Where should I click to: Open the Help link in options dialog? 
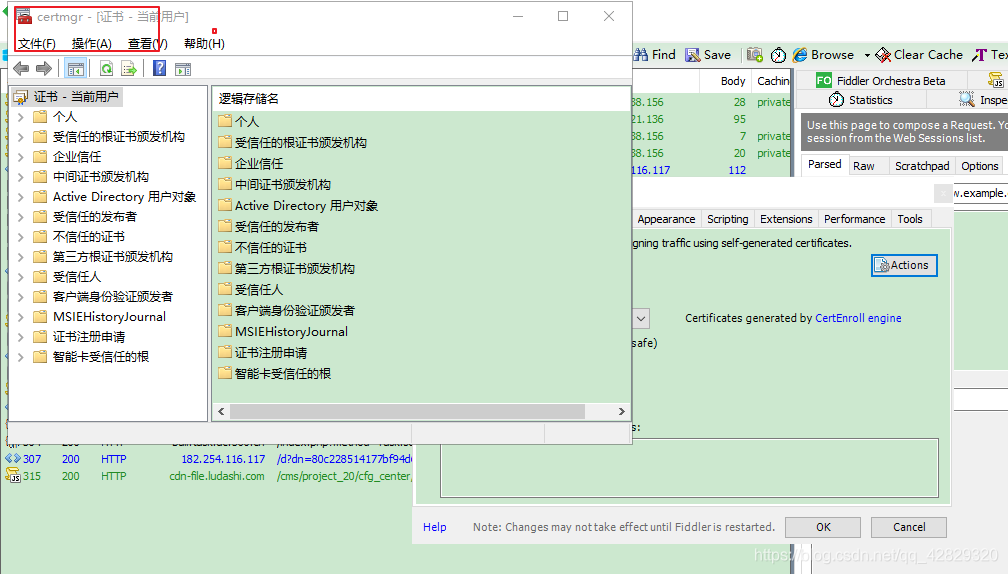(x=435, y=527)
